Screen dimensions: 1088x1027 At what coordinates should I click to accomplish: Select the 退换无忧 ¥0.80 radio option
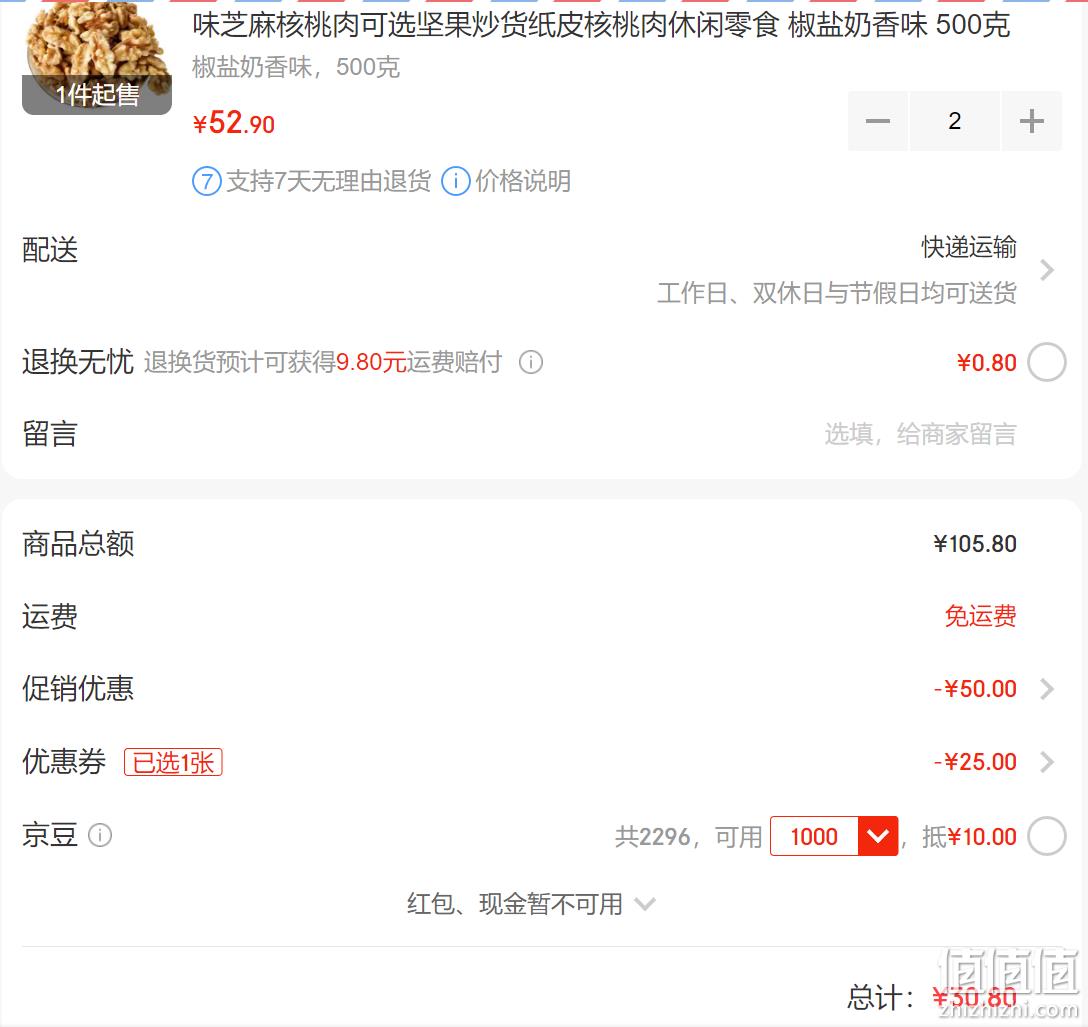coord(1046,362)
